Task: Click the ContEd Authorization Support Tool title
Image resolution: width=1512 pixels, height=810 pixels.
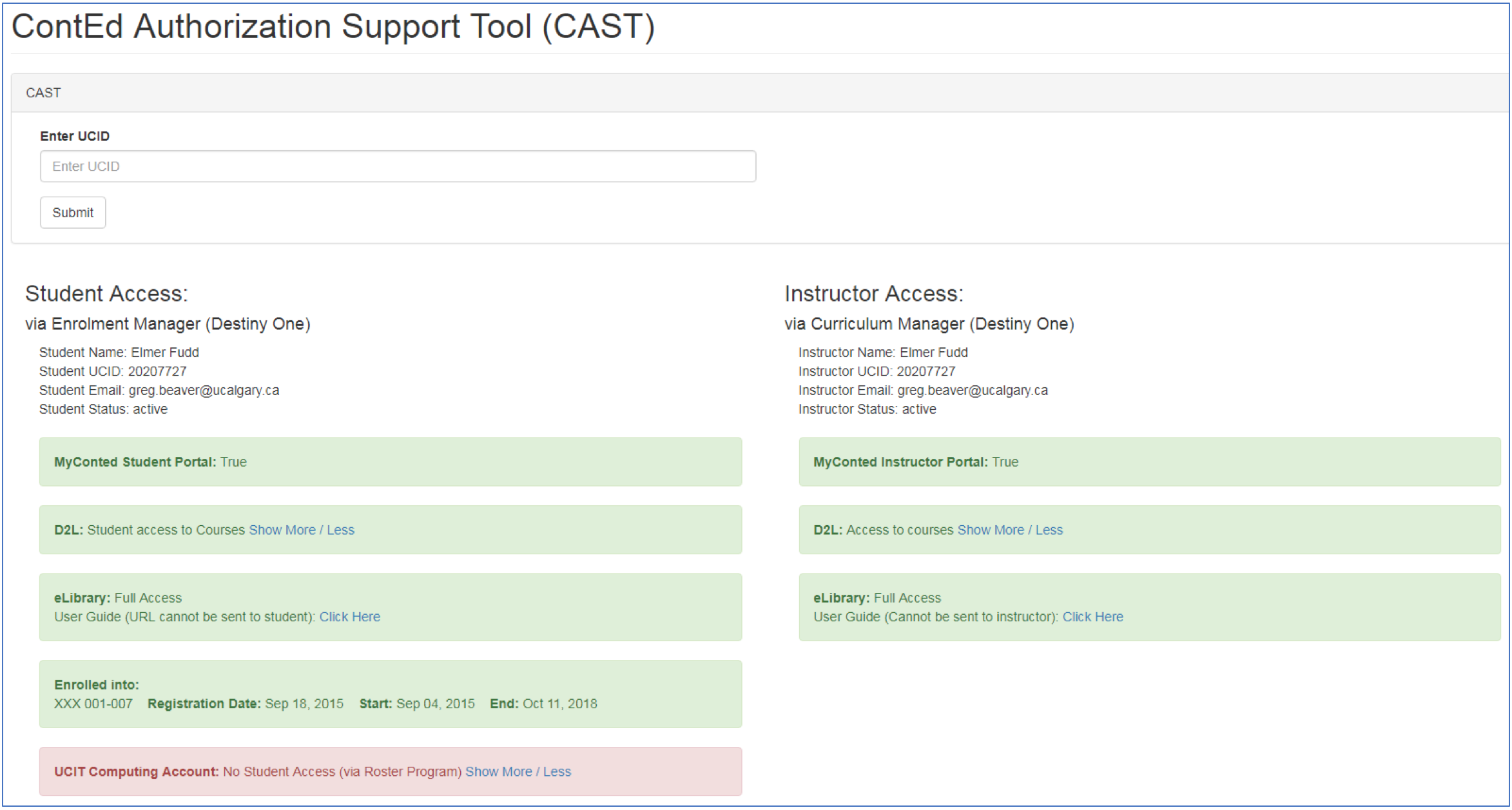Action: pos(333,27)
